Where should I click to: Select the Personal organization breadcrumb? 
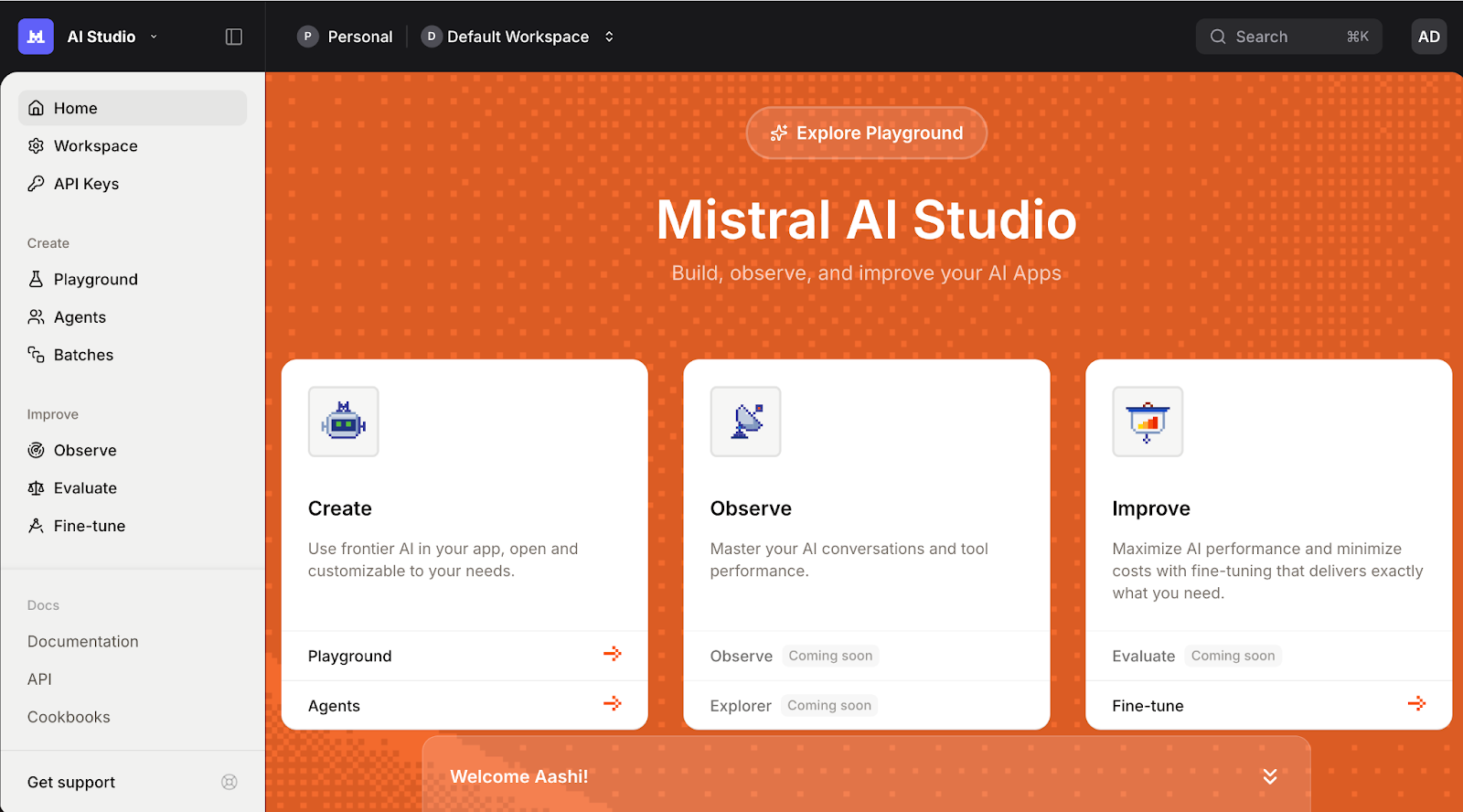point(346,37)
